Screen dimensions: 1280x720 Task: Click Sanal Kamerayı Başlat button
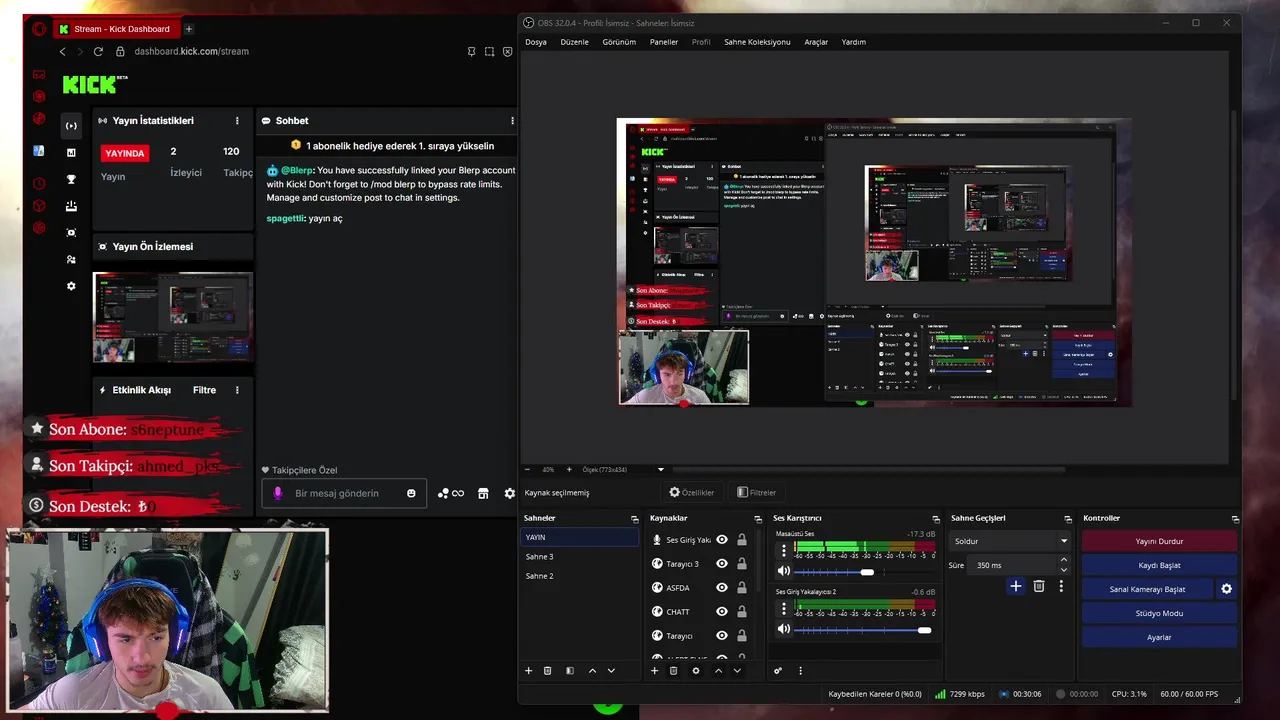[x=1147, y=589]
